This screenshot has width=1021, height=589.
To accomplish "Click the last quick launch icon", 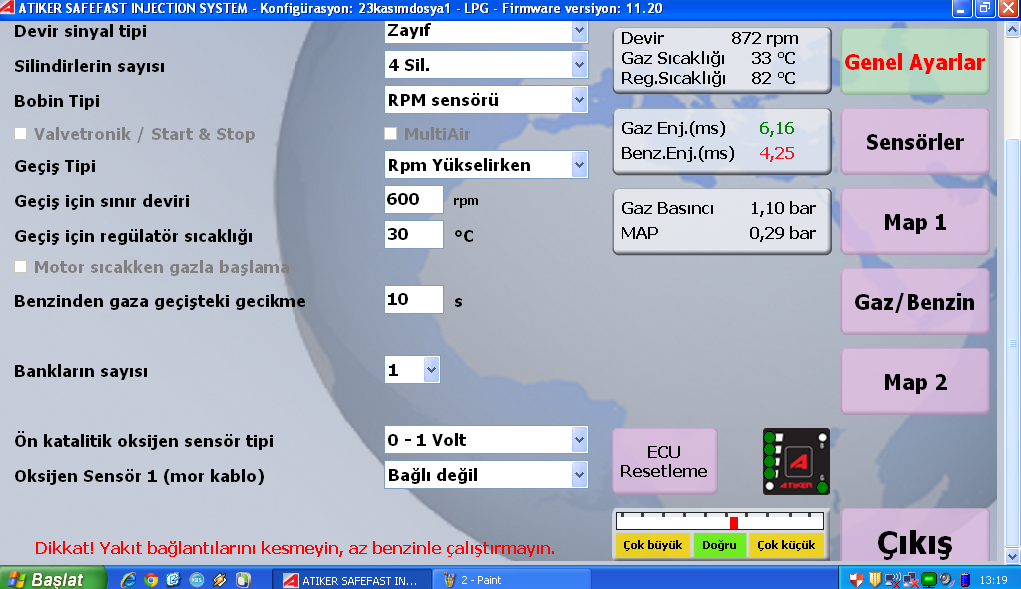I will (243, 579).
